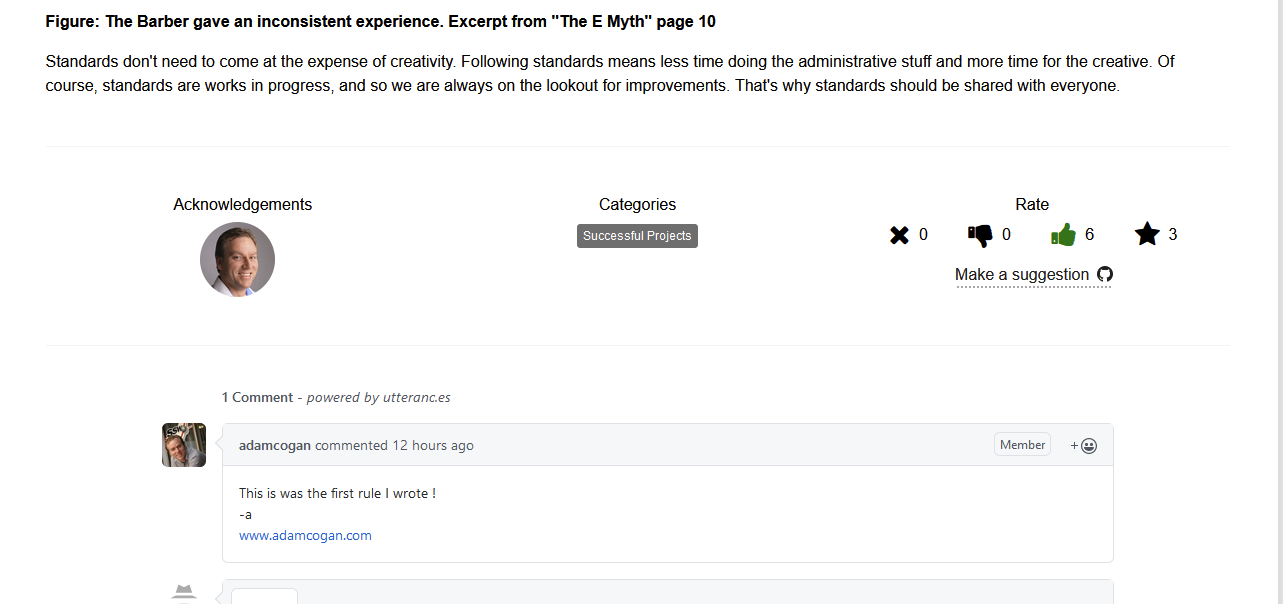The width and height of the screenshot is (1283, 604).
Task: Click the star rating count of 3
Action: click(1173, 235)
